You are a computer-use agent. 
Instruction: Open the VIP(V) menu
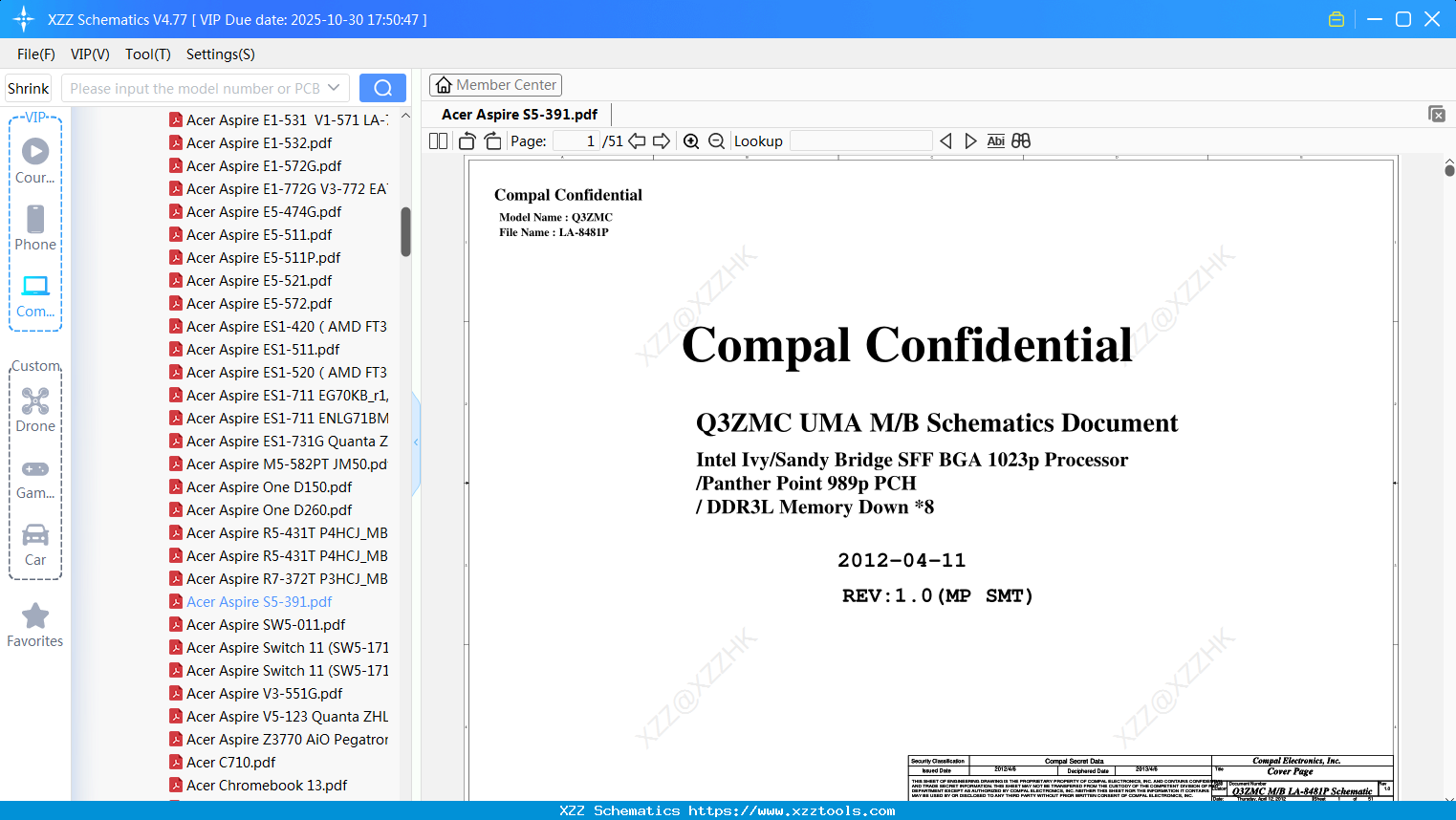(90, 54)
